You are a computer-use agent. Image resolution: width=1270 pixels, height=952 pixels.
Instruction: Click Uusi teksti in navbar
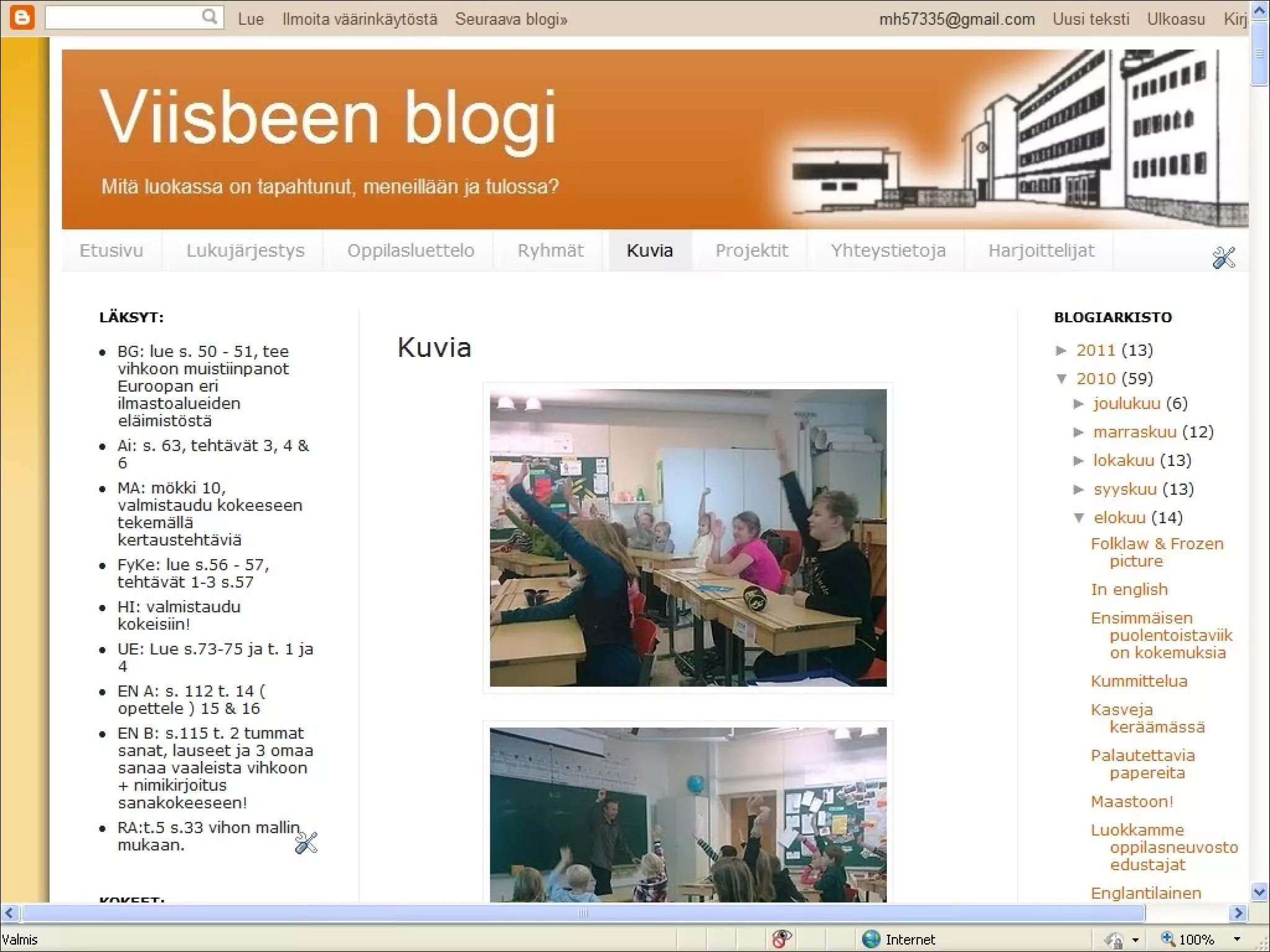(1090, 19)
